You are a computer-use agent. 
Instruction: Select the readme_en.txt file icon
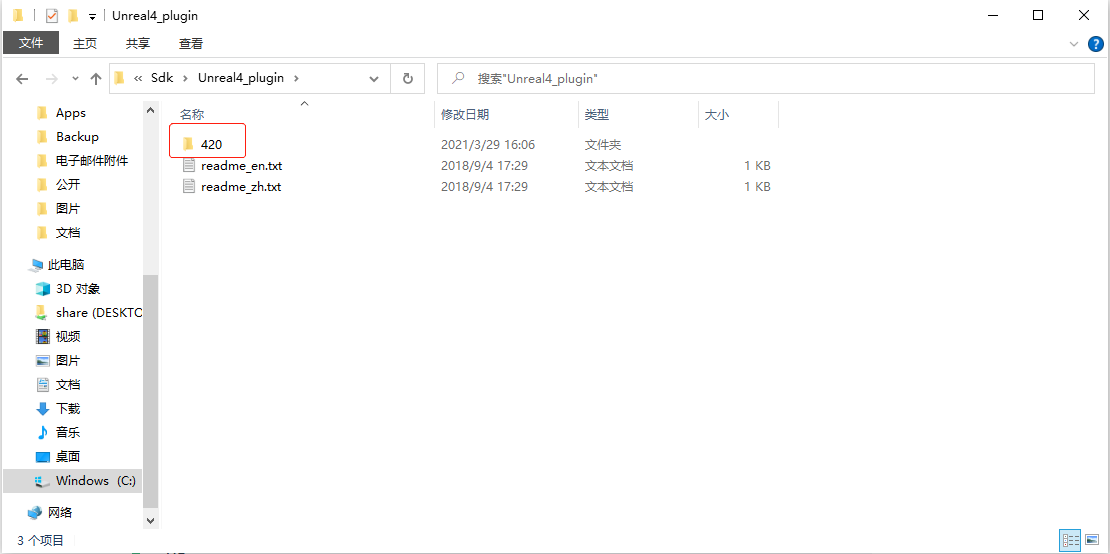tap(188, 166)
